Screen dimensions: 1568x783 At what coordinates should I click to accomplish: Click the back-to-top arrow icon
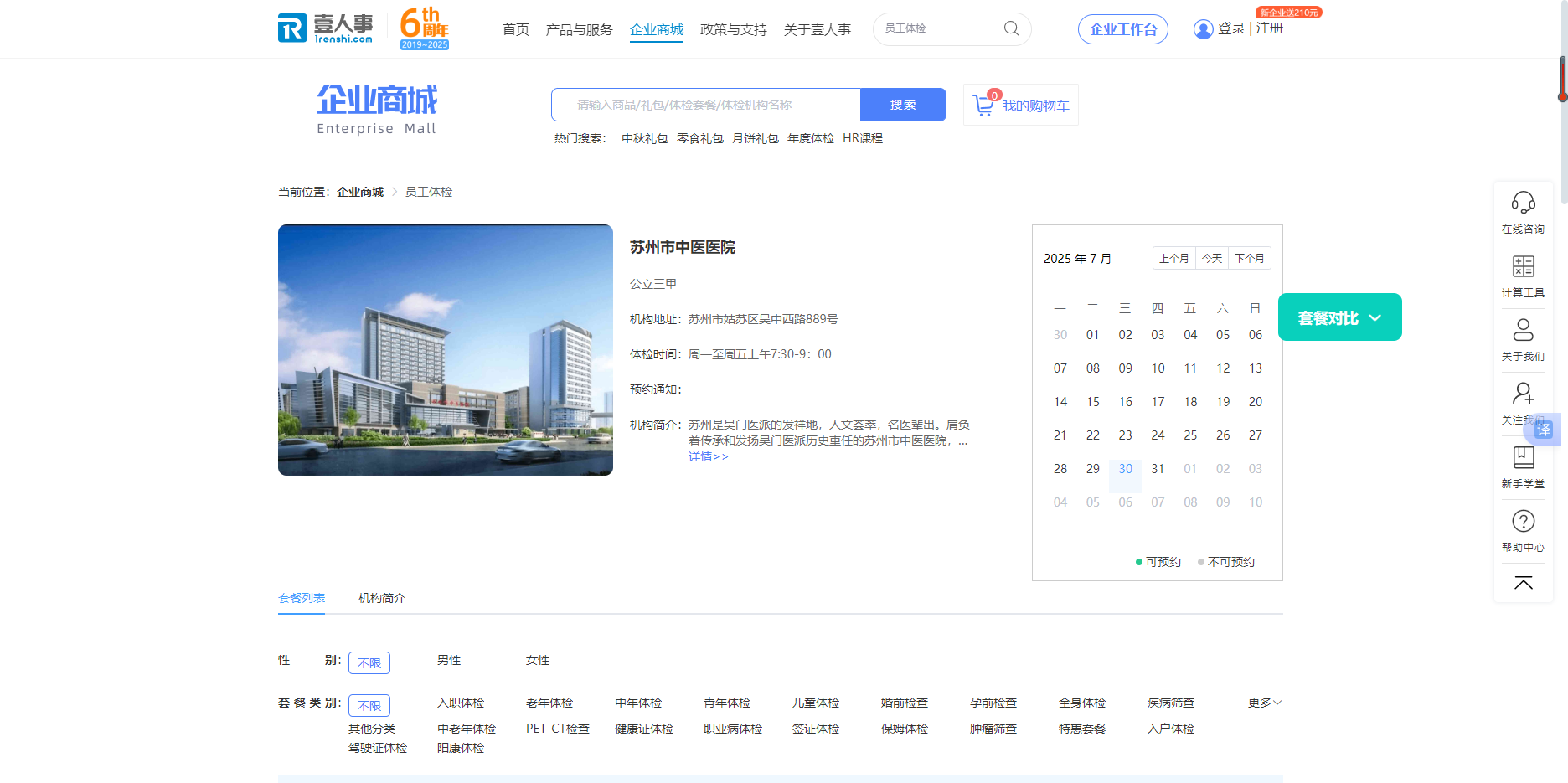(x=1523, y=583)
